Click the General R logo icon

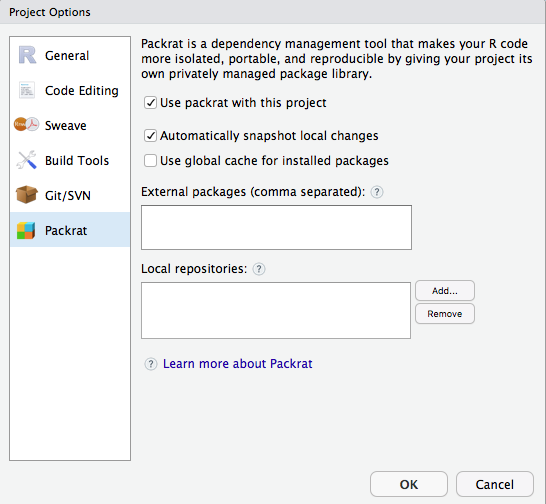[x=27, y=55]
